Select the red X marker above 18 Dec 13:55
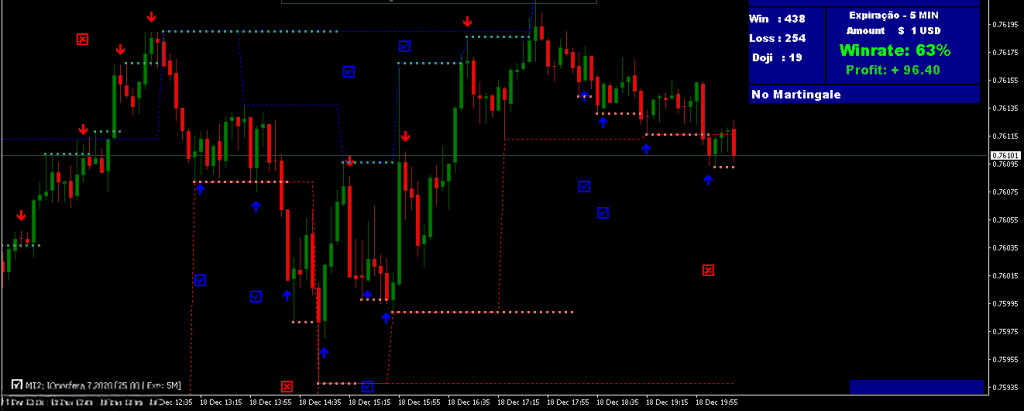1024x411 pixels. [x=287, y=386]
